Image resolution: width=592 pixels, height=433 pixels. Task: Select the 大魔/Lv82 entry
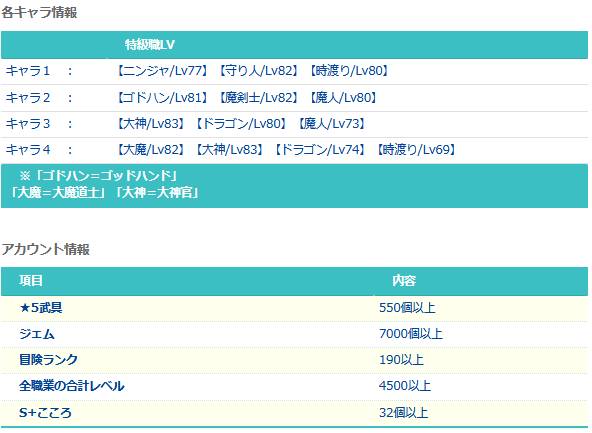point(151,150)
